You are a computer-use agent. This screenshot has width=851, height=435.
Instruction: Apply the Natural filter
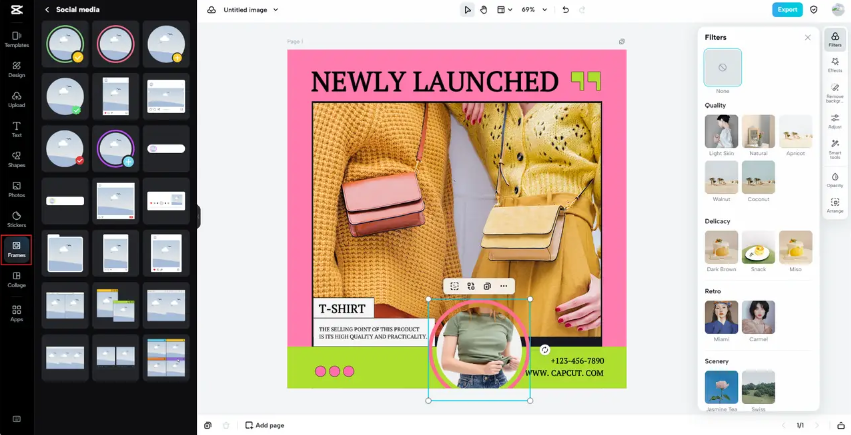point(758,131)
